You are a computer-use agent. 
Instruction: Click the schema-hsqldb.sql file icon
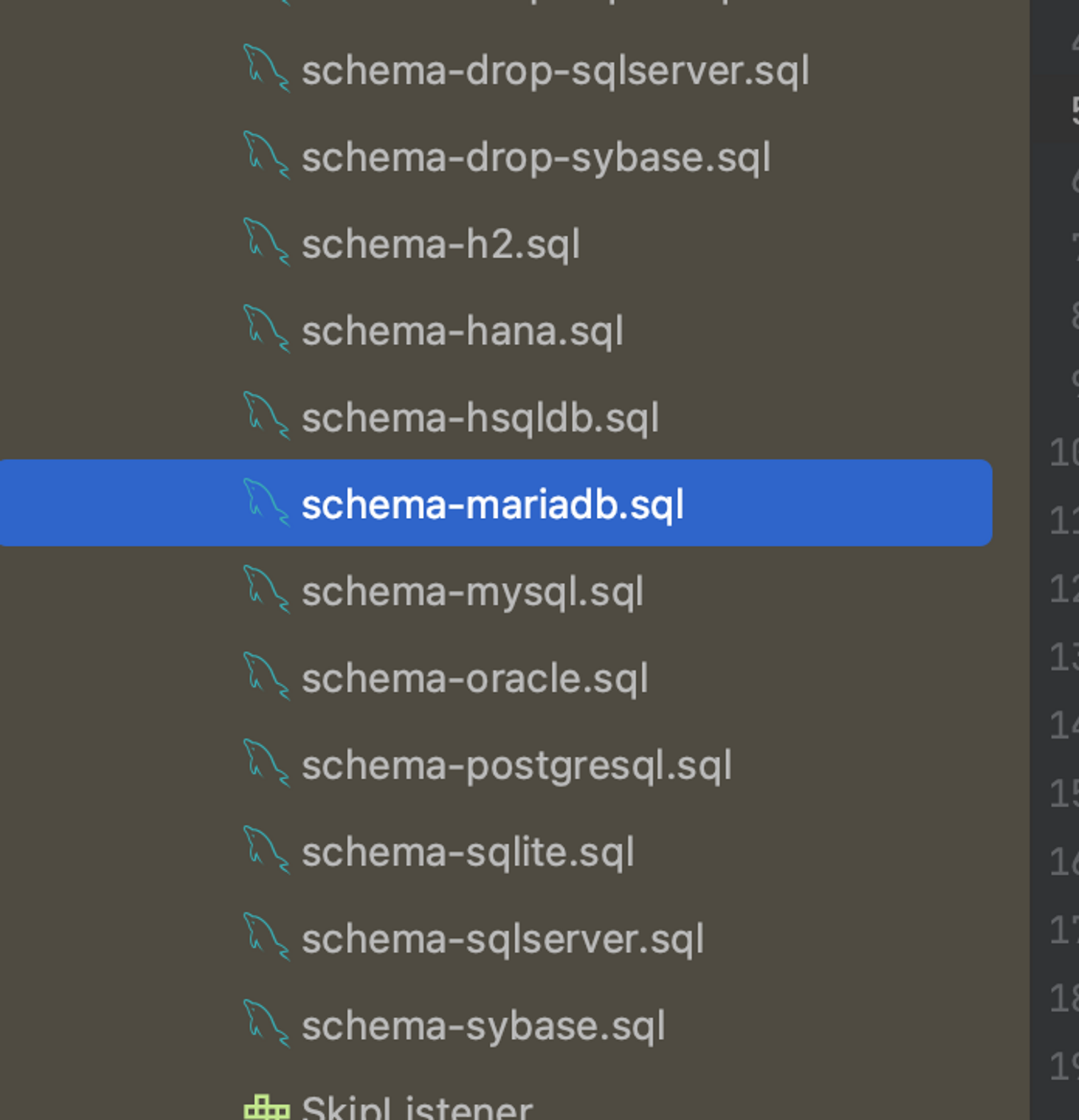[x=266, y=416]
